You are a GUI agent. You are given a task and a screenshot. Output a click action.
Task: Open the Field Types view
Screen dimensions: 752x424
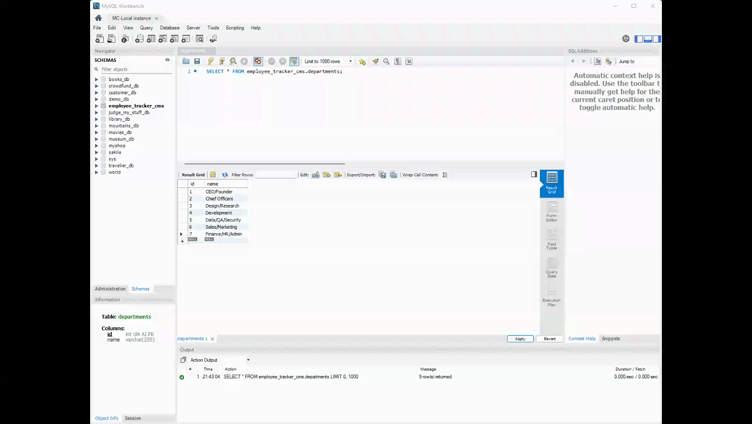point(552,240)
